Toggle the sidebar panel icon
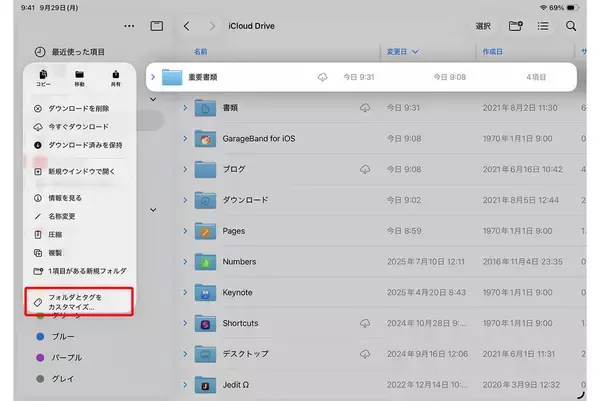This screenshot has height=401, width=600. (x=157, y=26)
